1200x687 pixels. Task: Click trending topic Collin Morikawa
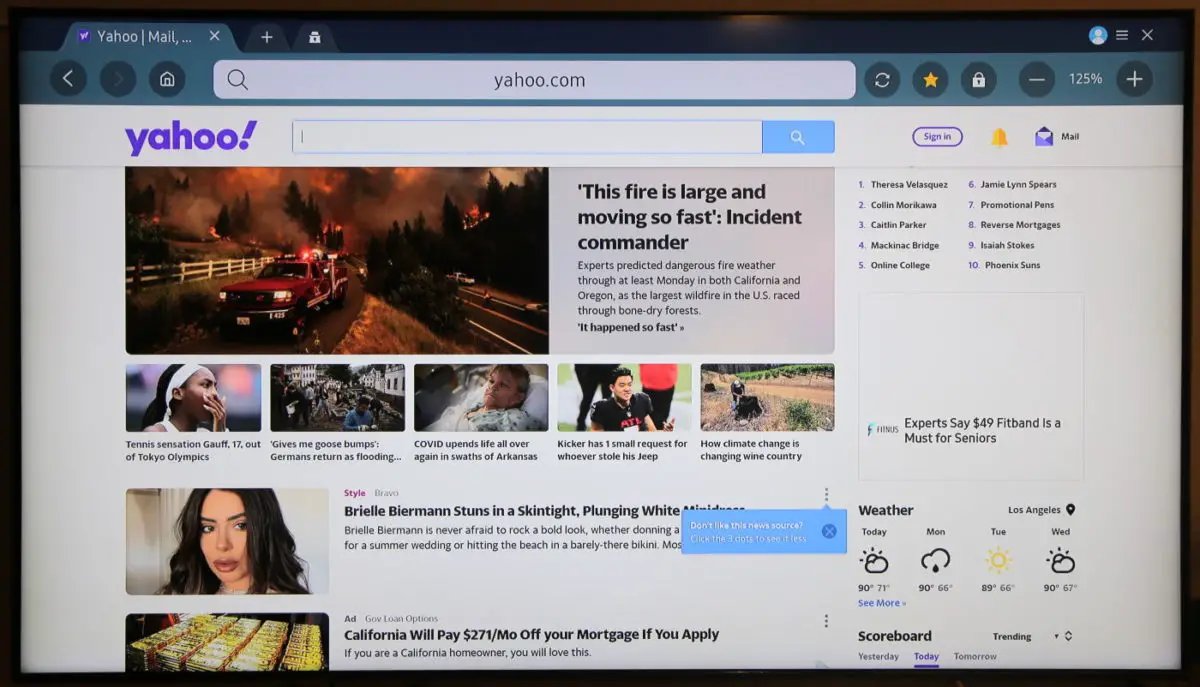point(903,205)
